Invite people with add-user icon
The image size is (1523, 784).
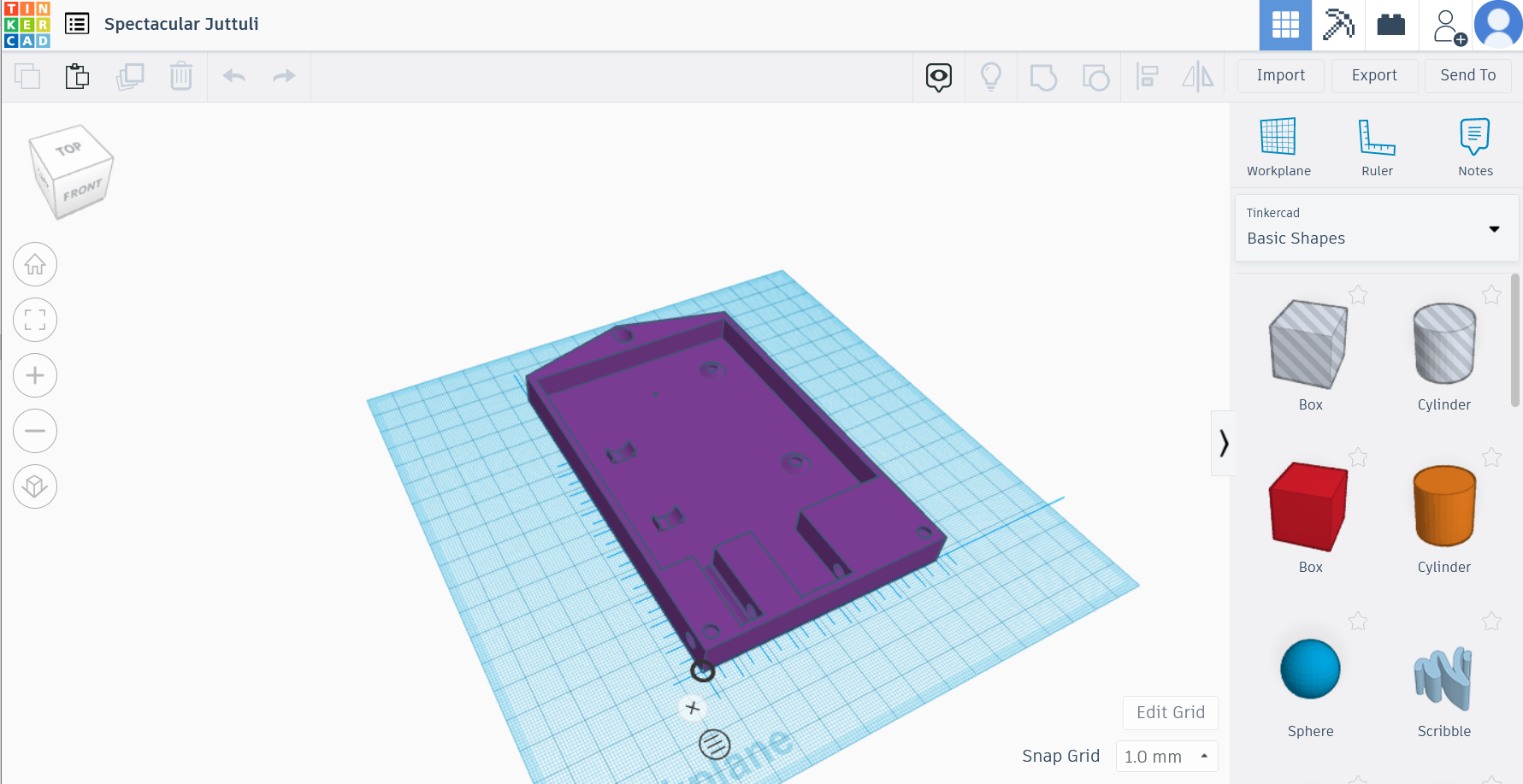[1449, 26]
